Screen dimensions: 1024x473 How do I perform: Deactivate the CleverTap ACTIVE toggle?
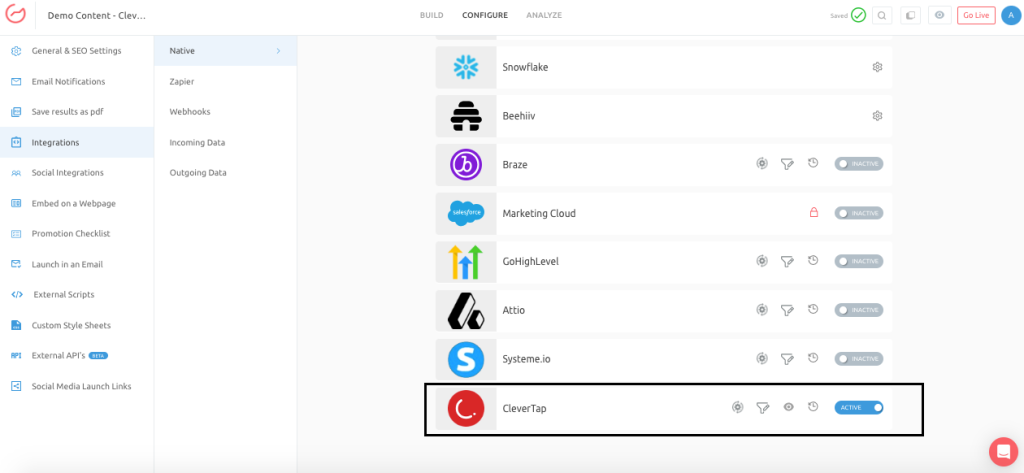coord(859,408)
